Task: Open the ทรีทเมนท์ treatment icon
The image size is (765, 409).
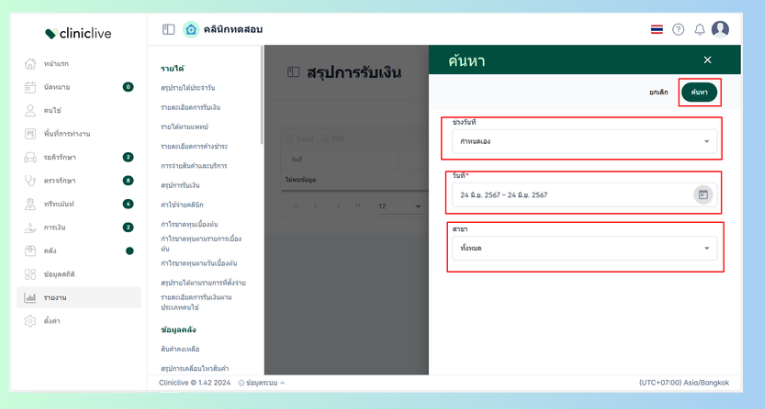Action: click(x=30, y=204)
